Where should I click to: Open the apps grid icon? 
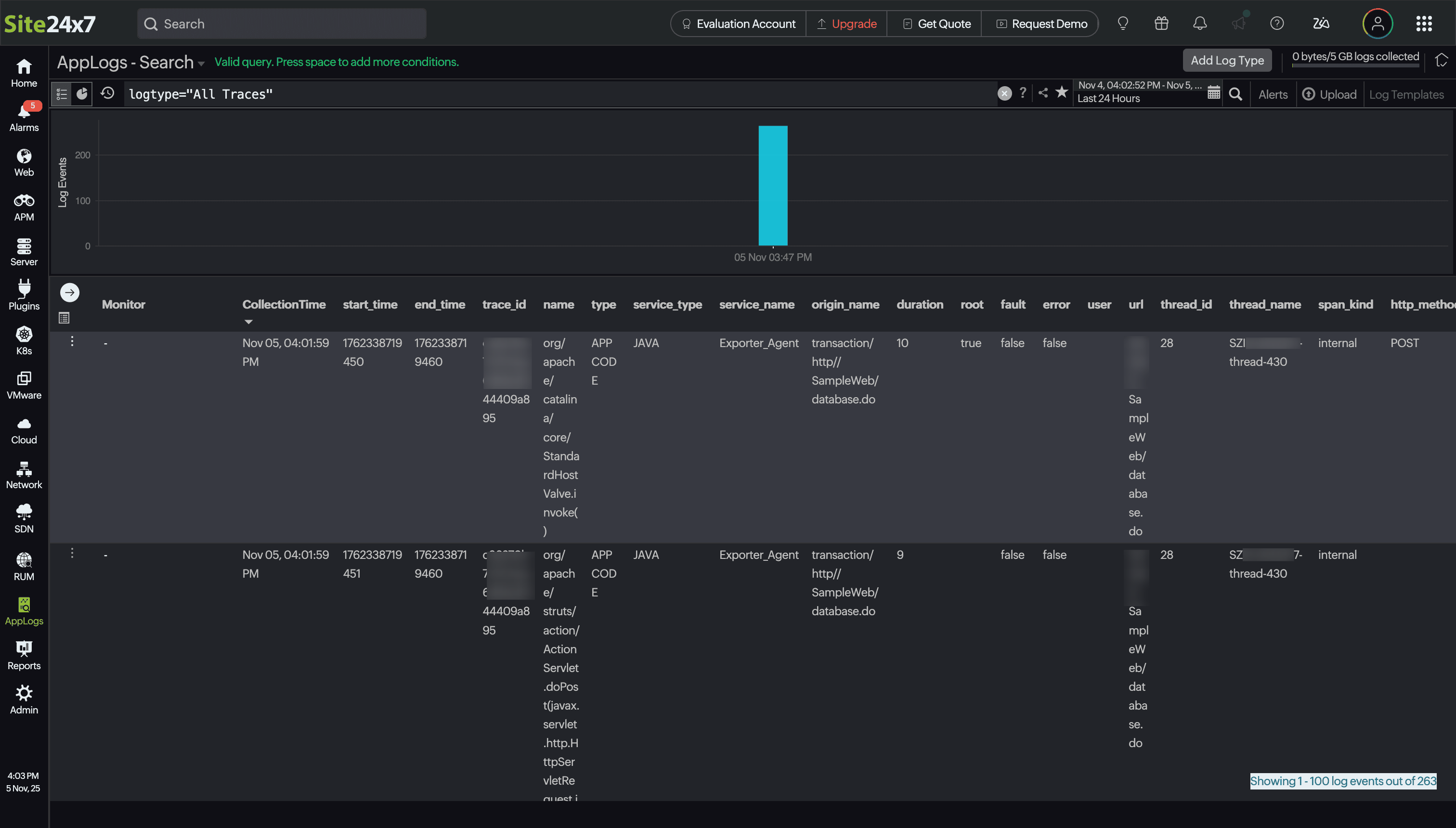(1424, 23)
